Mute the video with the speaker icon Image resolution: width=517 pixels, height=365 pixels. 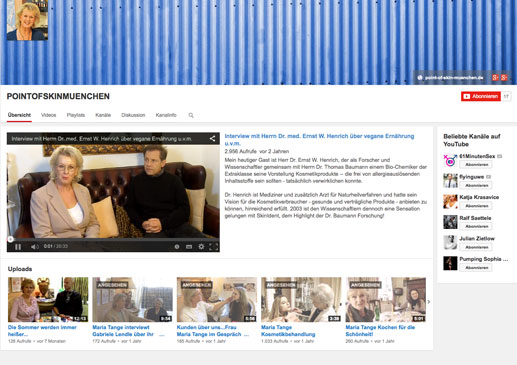34,247
